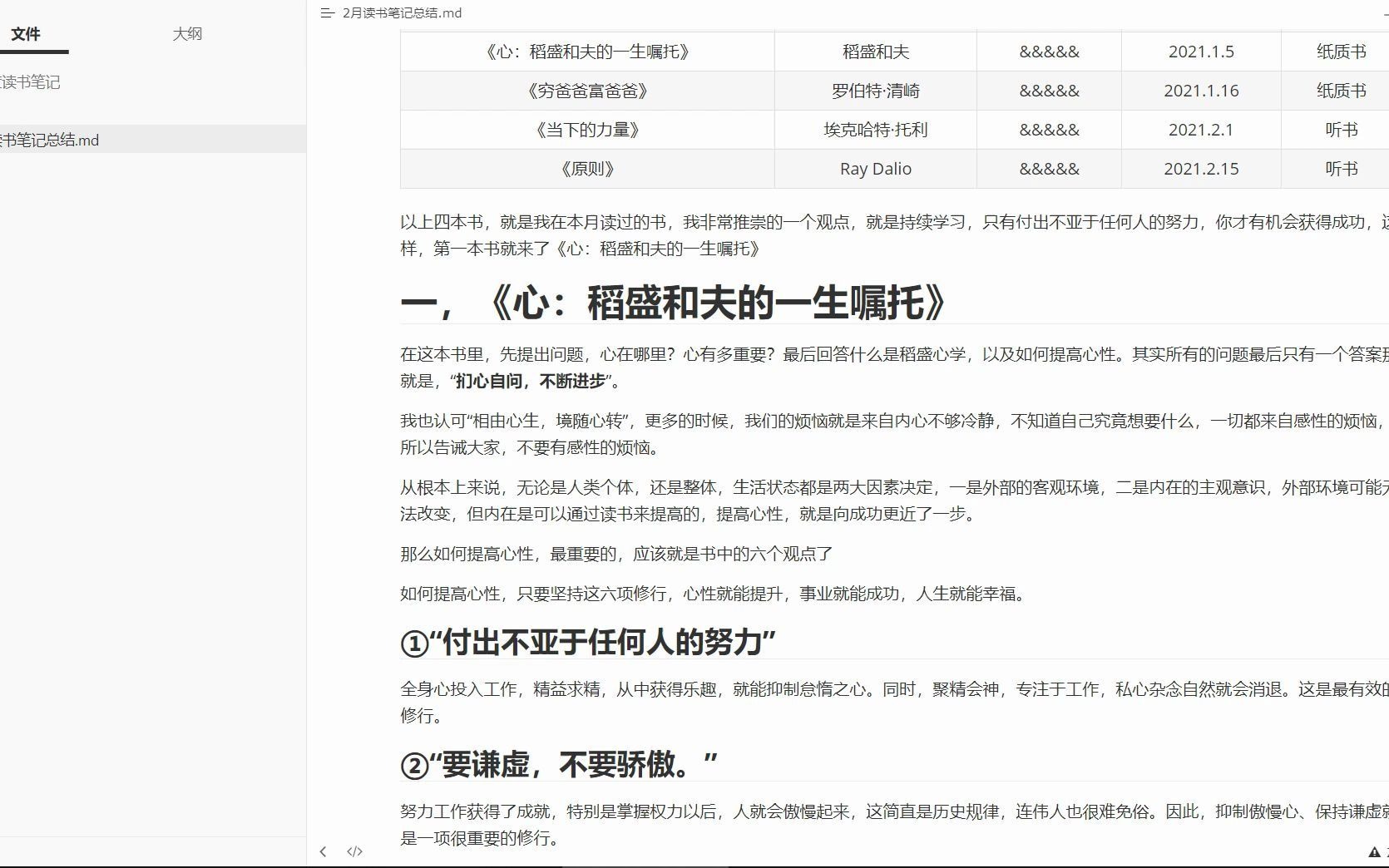The height and width of the screenshot is (868, 1389).
Task: Click the paragraph starting 以上四本书
Action: point(894,235)
